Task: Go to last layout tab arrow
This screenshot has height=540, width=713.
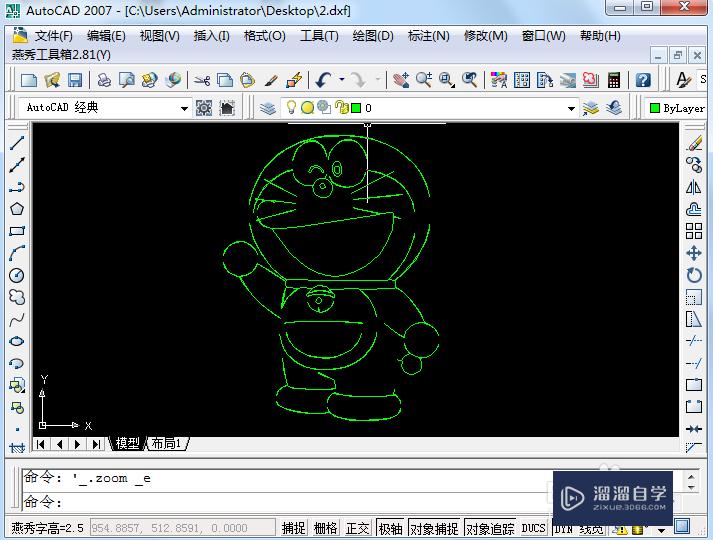Action: pos(96,444)
